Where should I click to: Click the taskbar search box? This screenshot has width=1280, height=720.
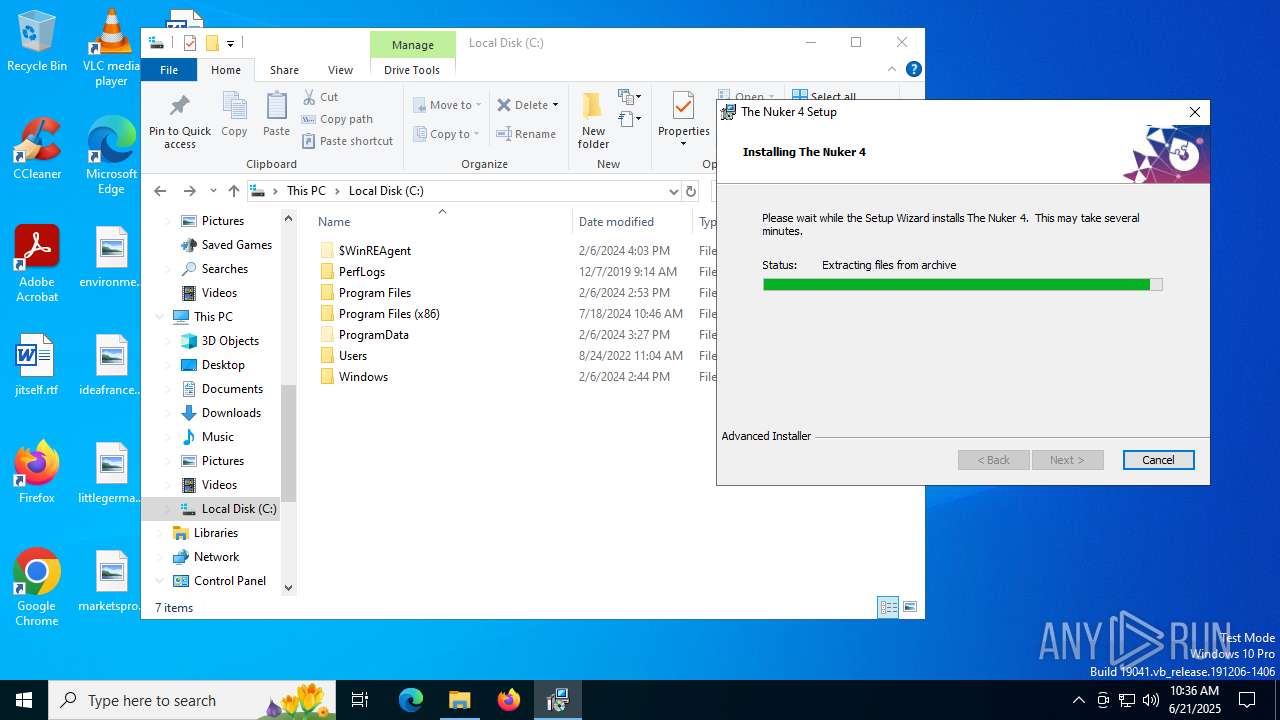pos(192,700)
